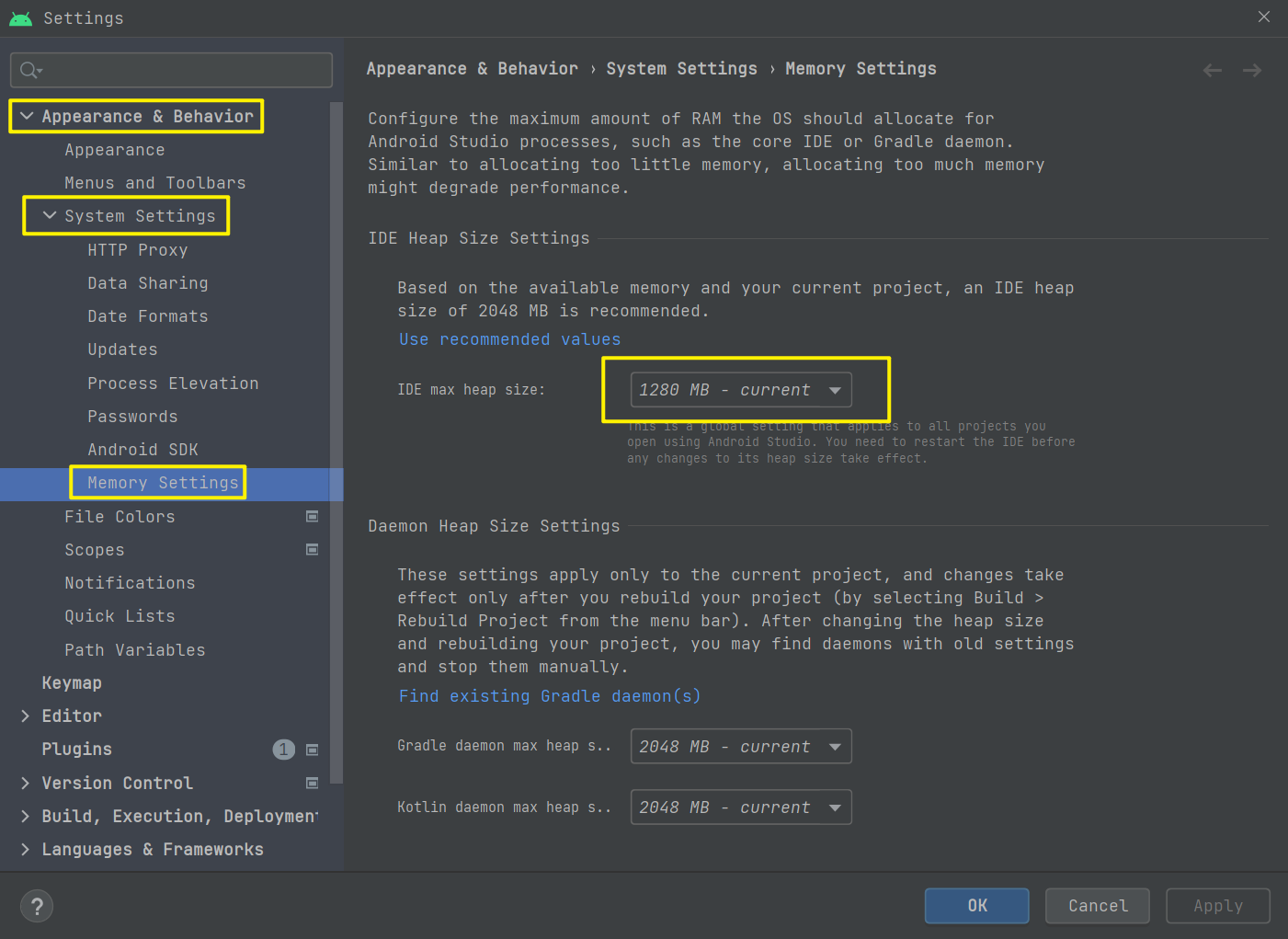
Task: Click System Settings in the breadcrumb
Action: pos(682,69)
